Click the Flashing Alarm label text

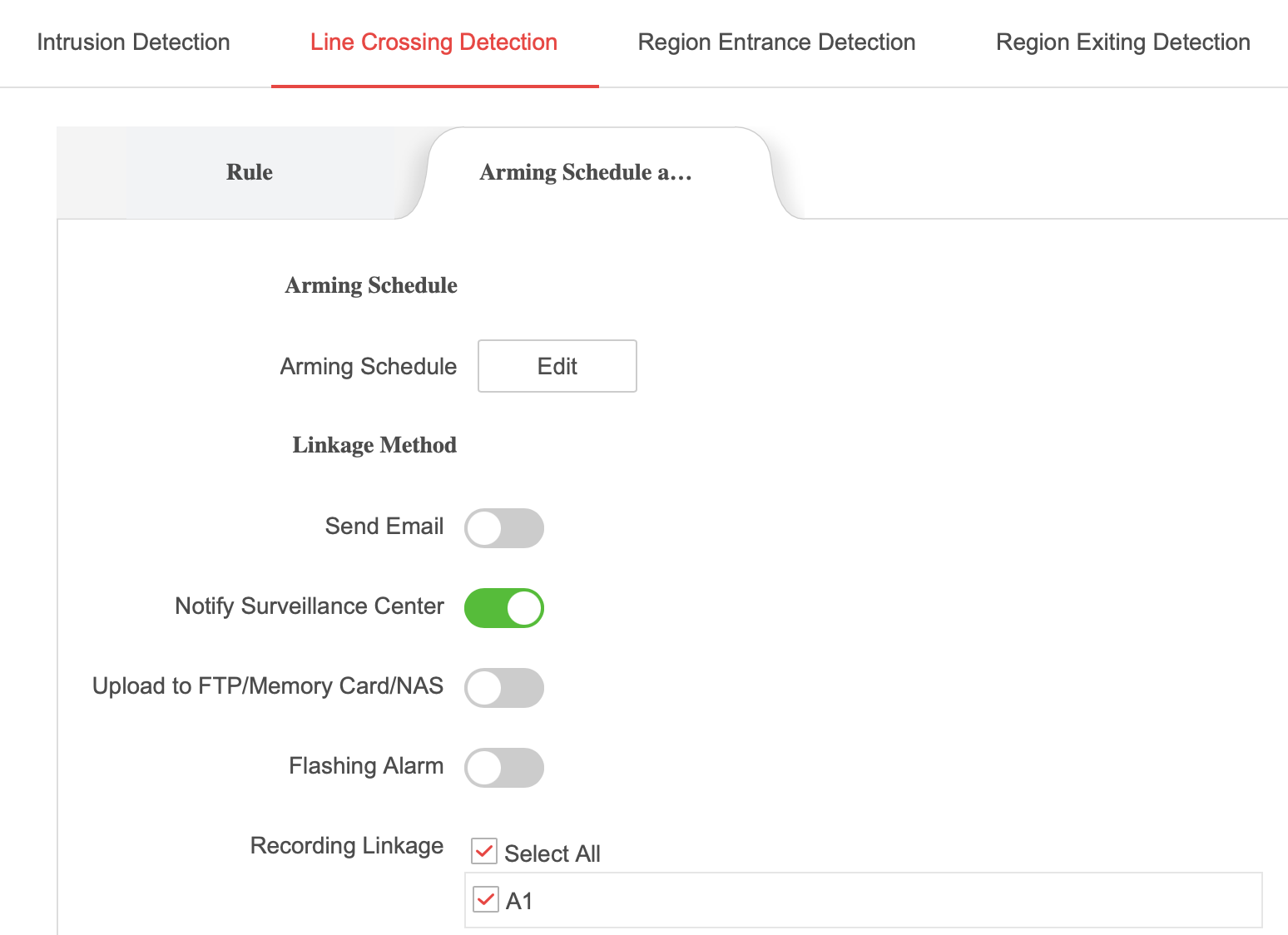click(x=365, y=766)
